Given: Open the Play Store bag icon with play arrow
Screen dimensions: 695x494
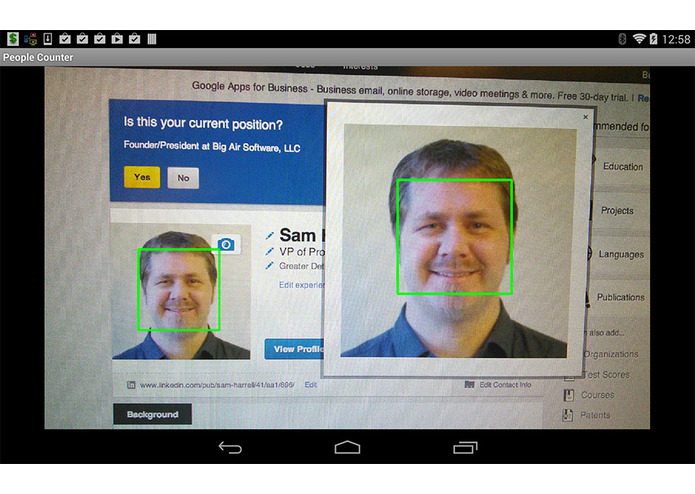Looking at the screenshot, I should point(117,39).
